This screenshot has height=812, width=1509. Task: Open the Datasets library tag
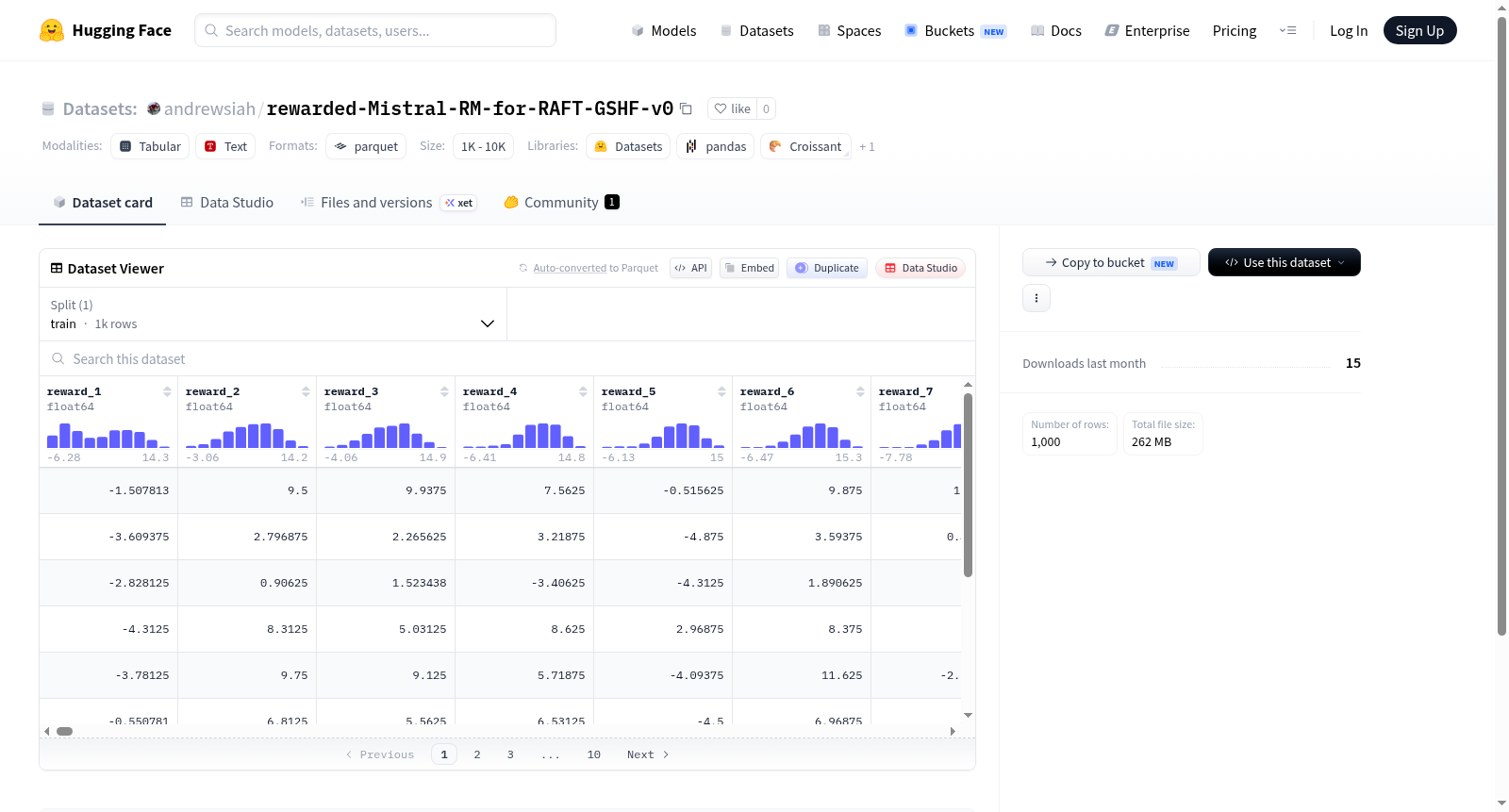pyautogui.click(x=628, y=146)
